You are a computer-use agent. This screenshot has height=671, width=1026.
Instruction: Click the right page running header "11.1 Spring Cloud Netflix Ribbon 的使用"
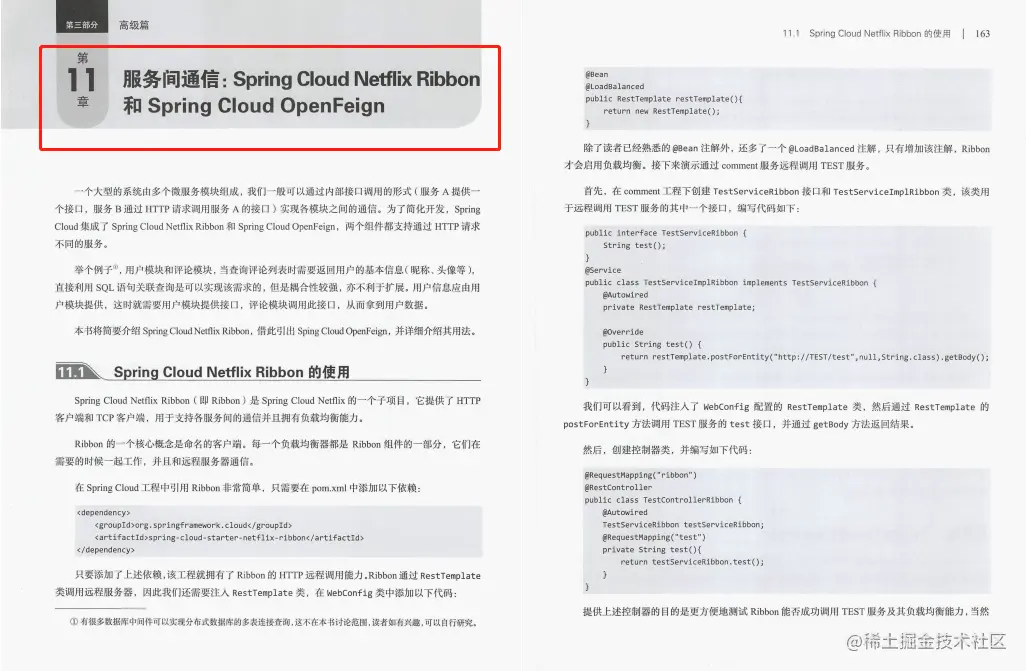point(866,33)
